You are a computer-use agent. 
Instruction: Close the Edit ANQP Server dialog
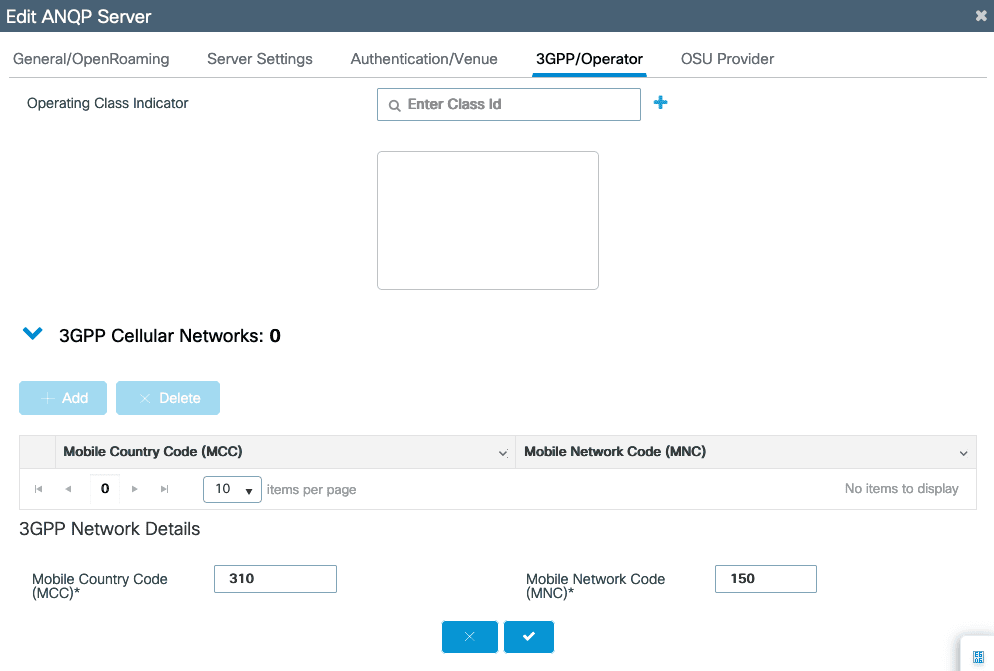click(980, 16)
